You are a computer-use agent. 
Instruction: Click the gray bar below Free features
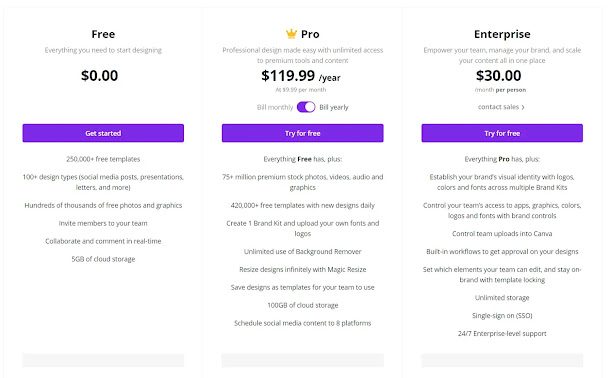pos(103,360)
